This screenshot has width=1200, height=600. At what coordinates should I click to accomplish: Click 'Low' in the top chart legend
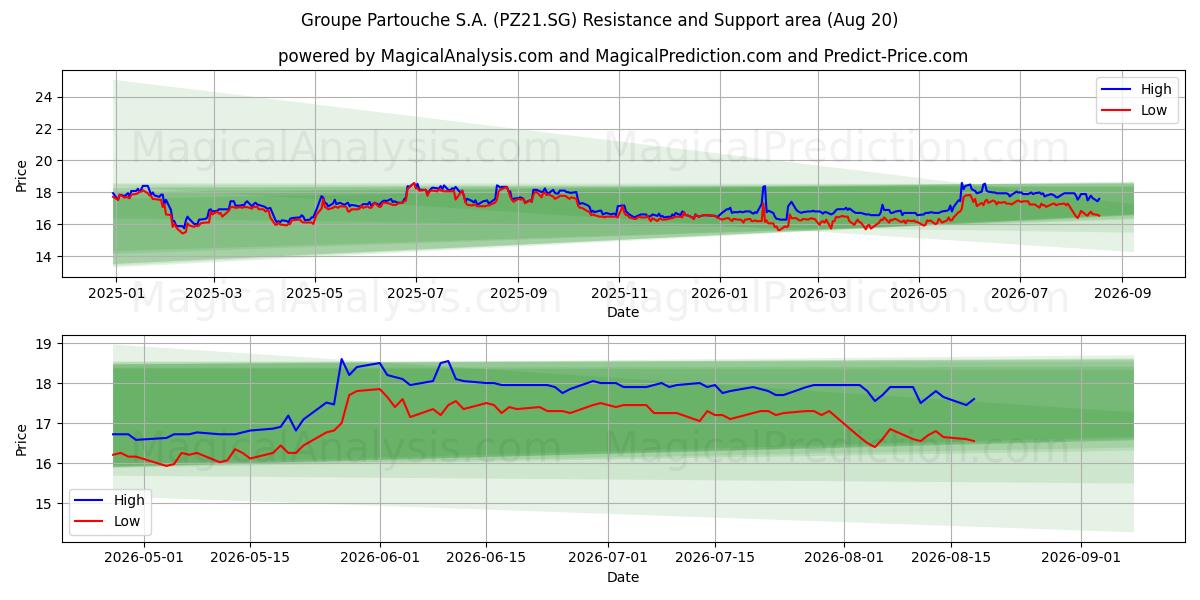coord(1154,110)
